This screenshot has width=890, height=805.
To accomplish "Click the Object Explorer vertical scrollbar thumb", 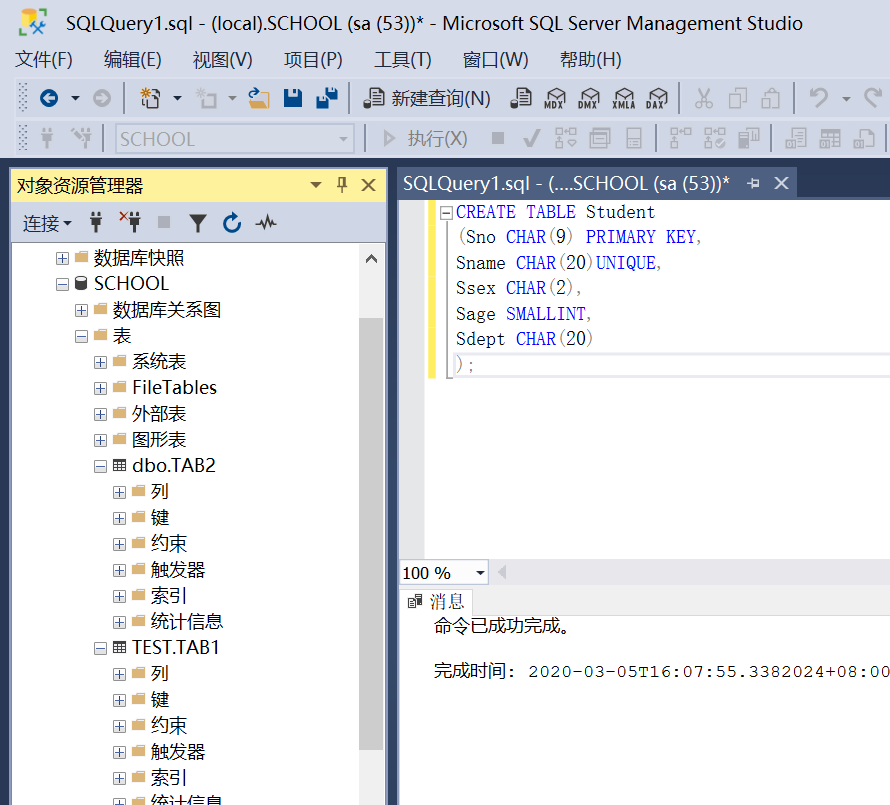I will (x=371, y=534).
